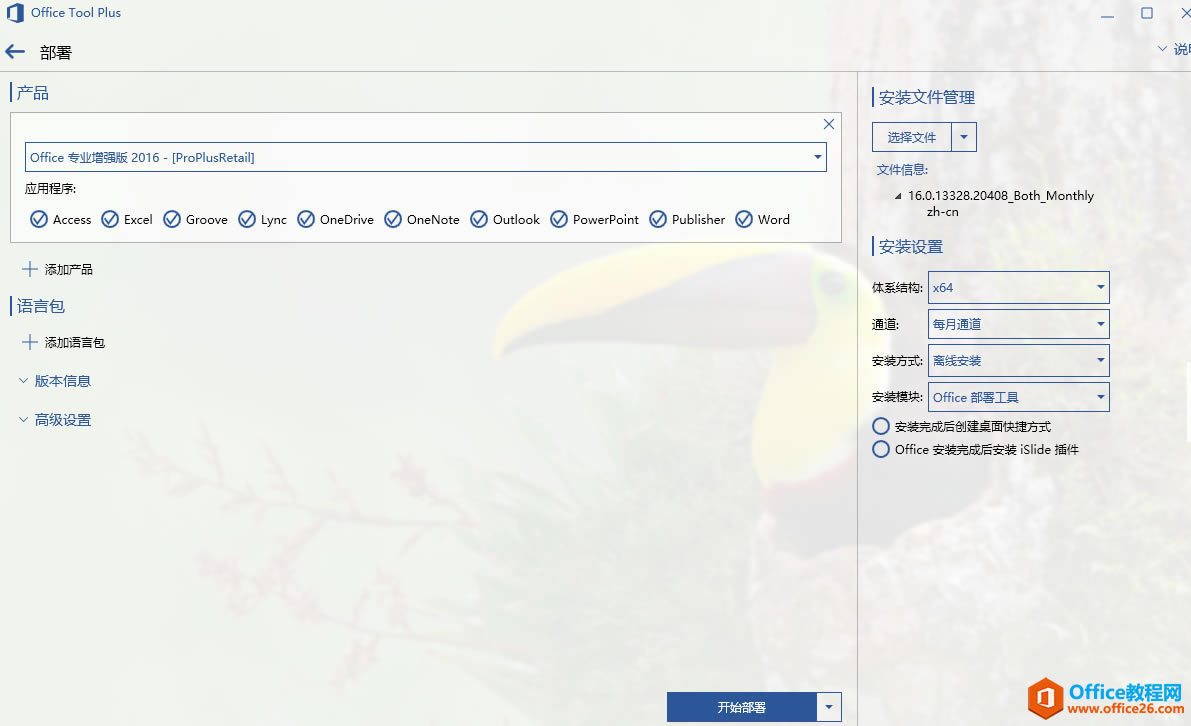Uncheck the Outlook application
This screenshot has height=726, width=1191.
479,219
